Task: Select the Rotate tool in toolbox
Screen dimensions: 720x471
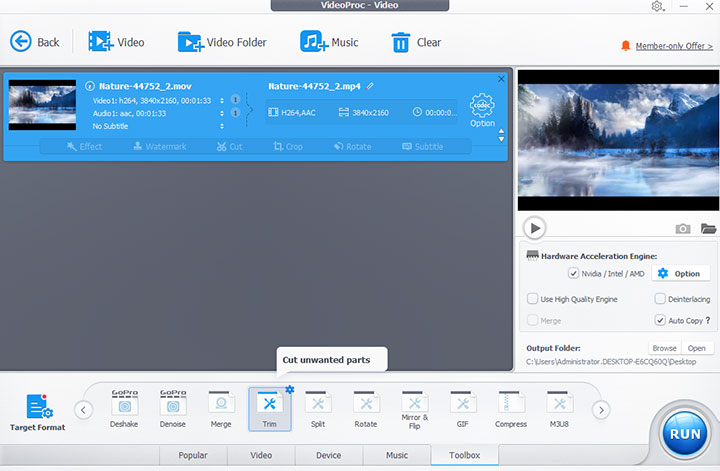Action: click(x=366, y=409)
